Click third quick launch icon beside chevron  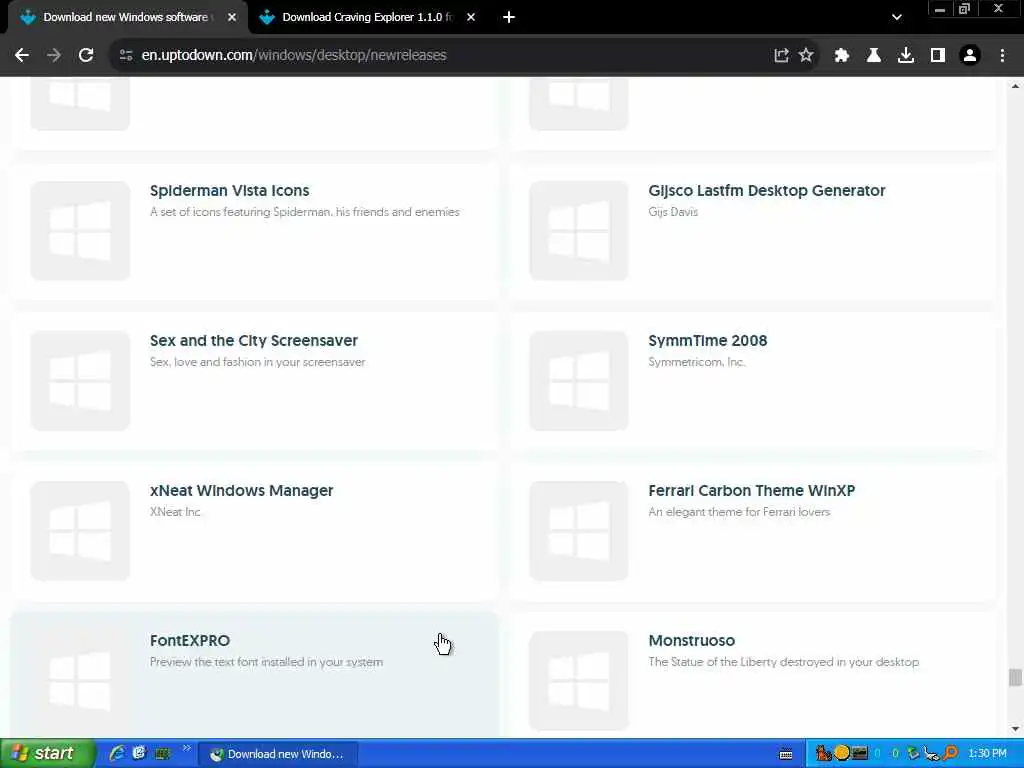(x=161, y=754)
